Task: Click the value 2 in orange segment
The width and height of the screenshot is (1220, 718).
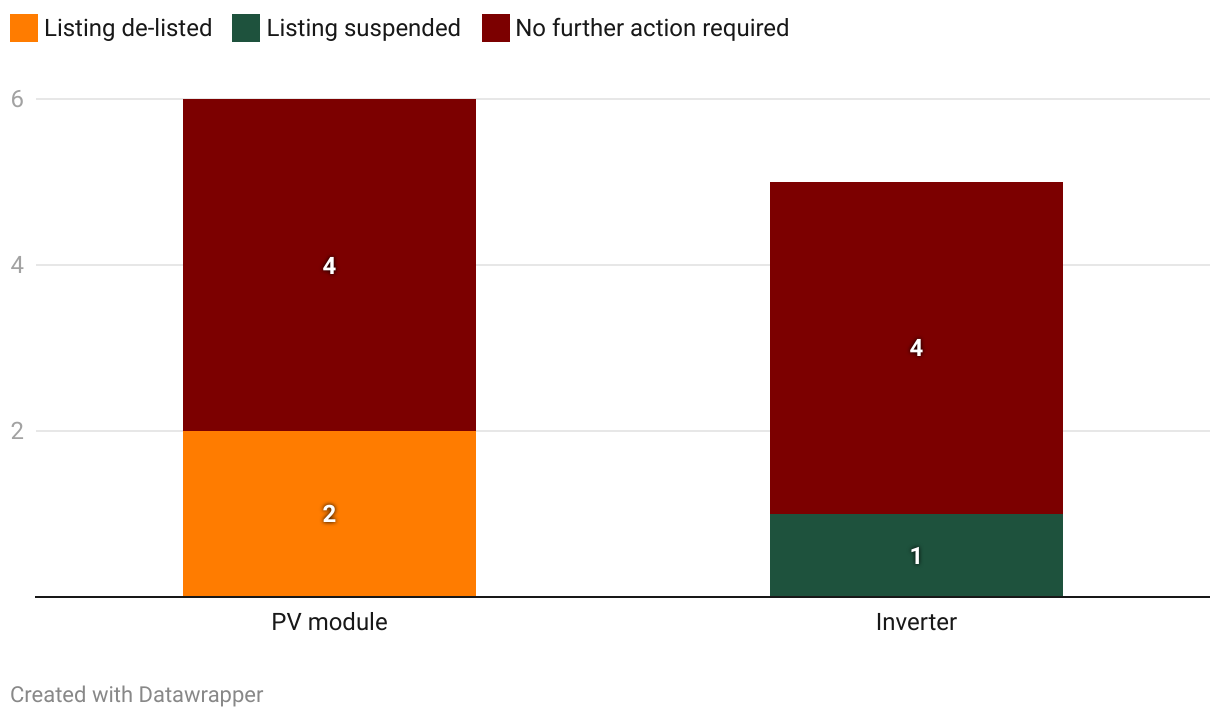Action: coord(329,514)
